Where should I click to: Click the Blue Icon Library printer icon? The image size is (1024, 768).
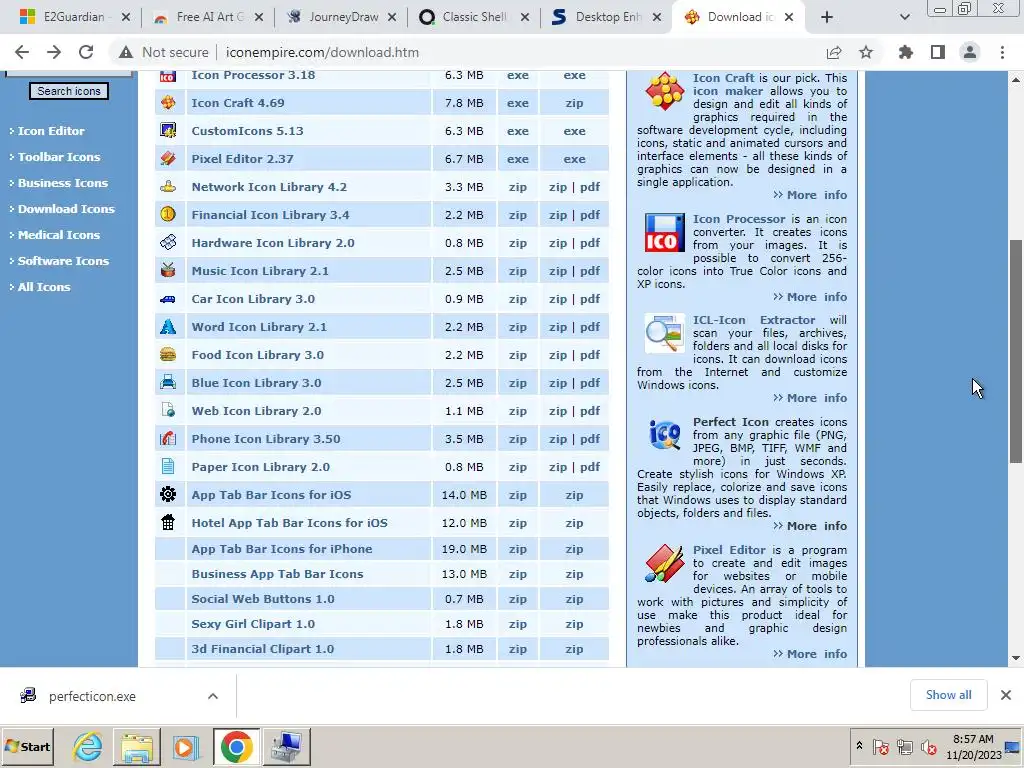tap(168, 383)
